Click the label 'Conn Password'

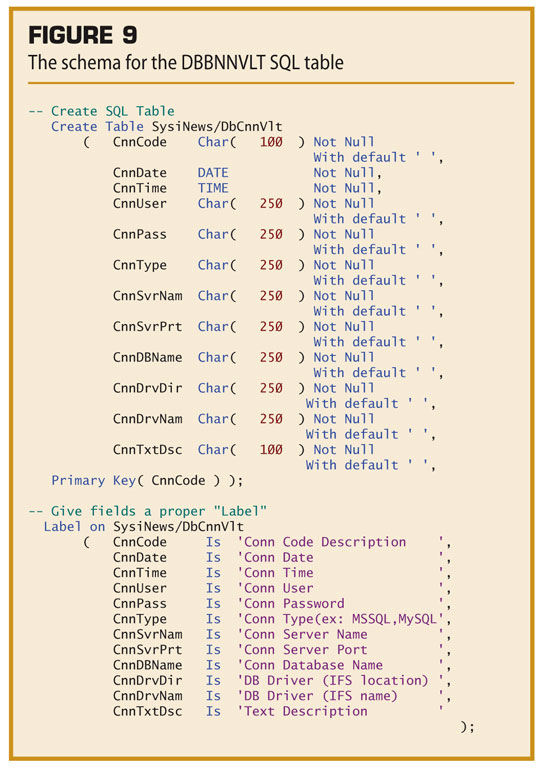tap(294, 604)
